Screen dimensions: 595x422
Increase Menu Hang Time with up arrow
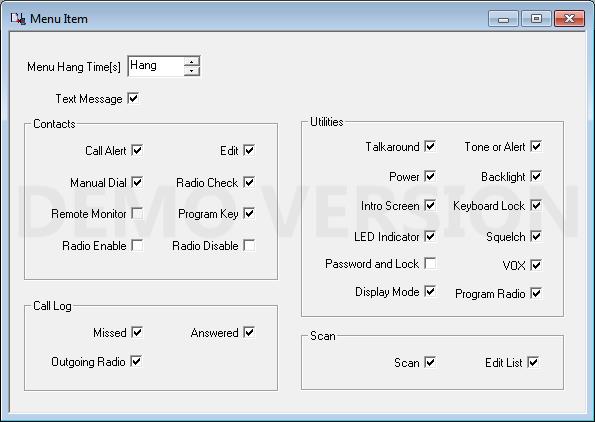192,62
